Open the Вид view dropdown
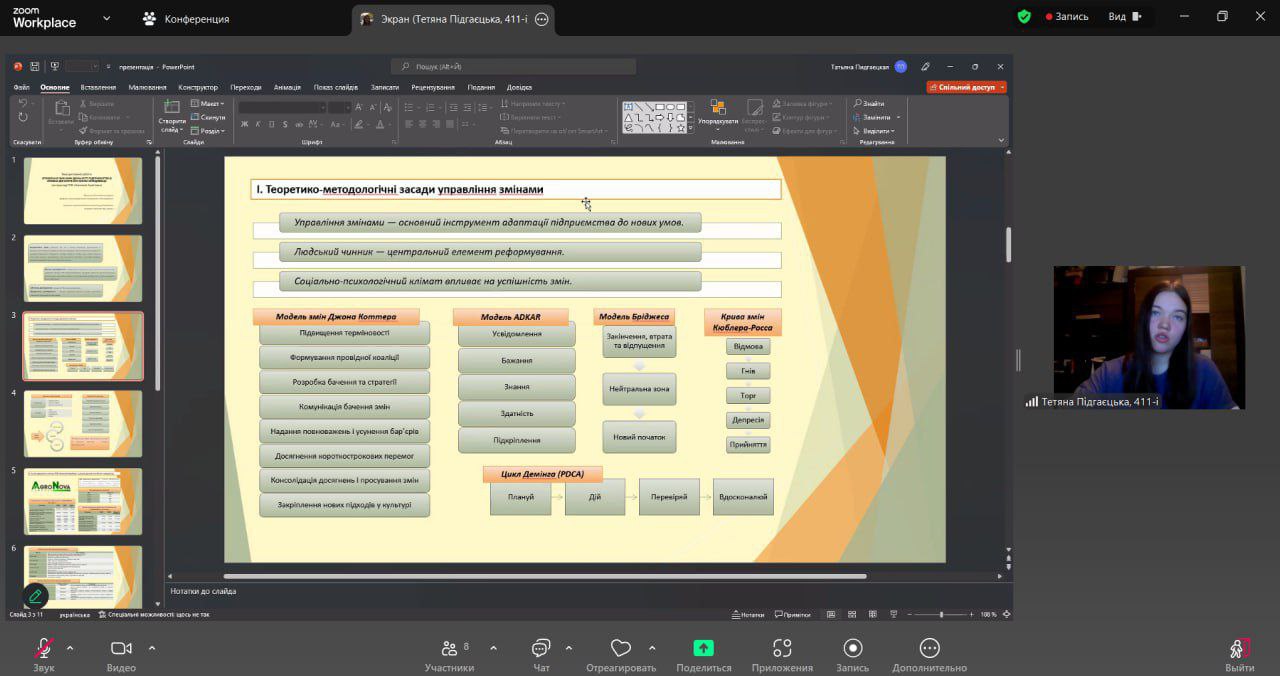Screen dimensions: 1280x676 point(1123,17)
